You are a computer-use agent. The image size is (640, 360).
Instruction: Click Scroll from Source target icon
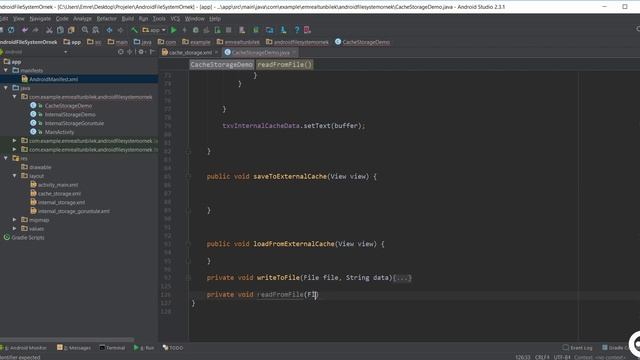click(121, 52)
